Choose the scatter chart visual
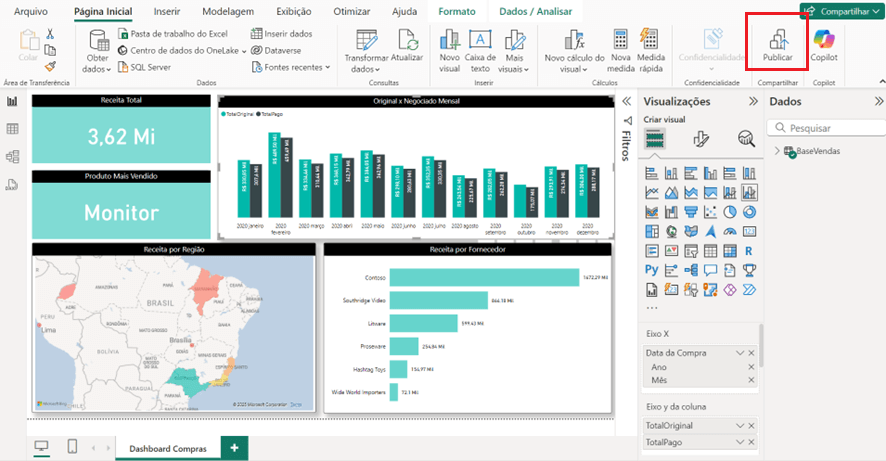This screenshot has height=461, width=886. click(710, 212)
